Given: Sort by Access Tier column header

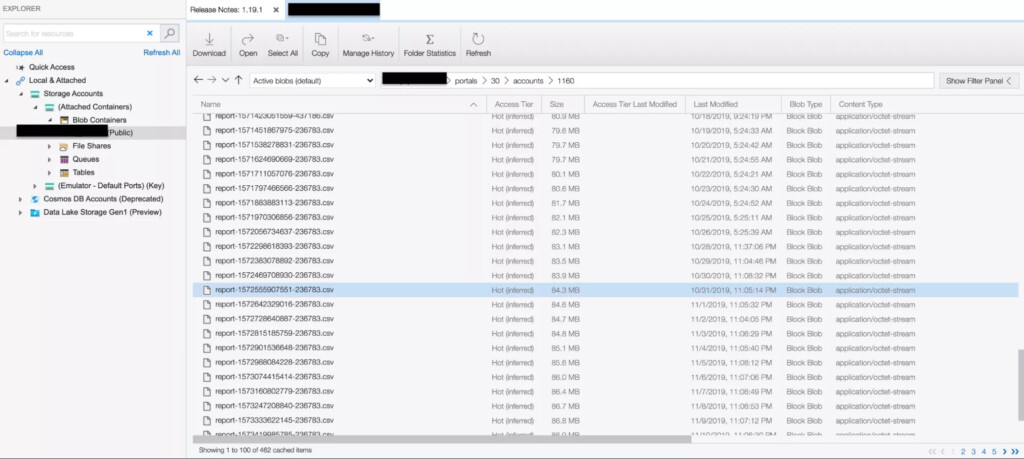Looking at the screenshot, I should click(514, 104).
